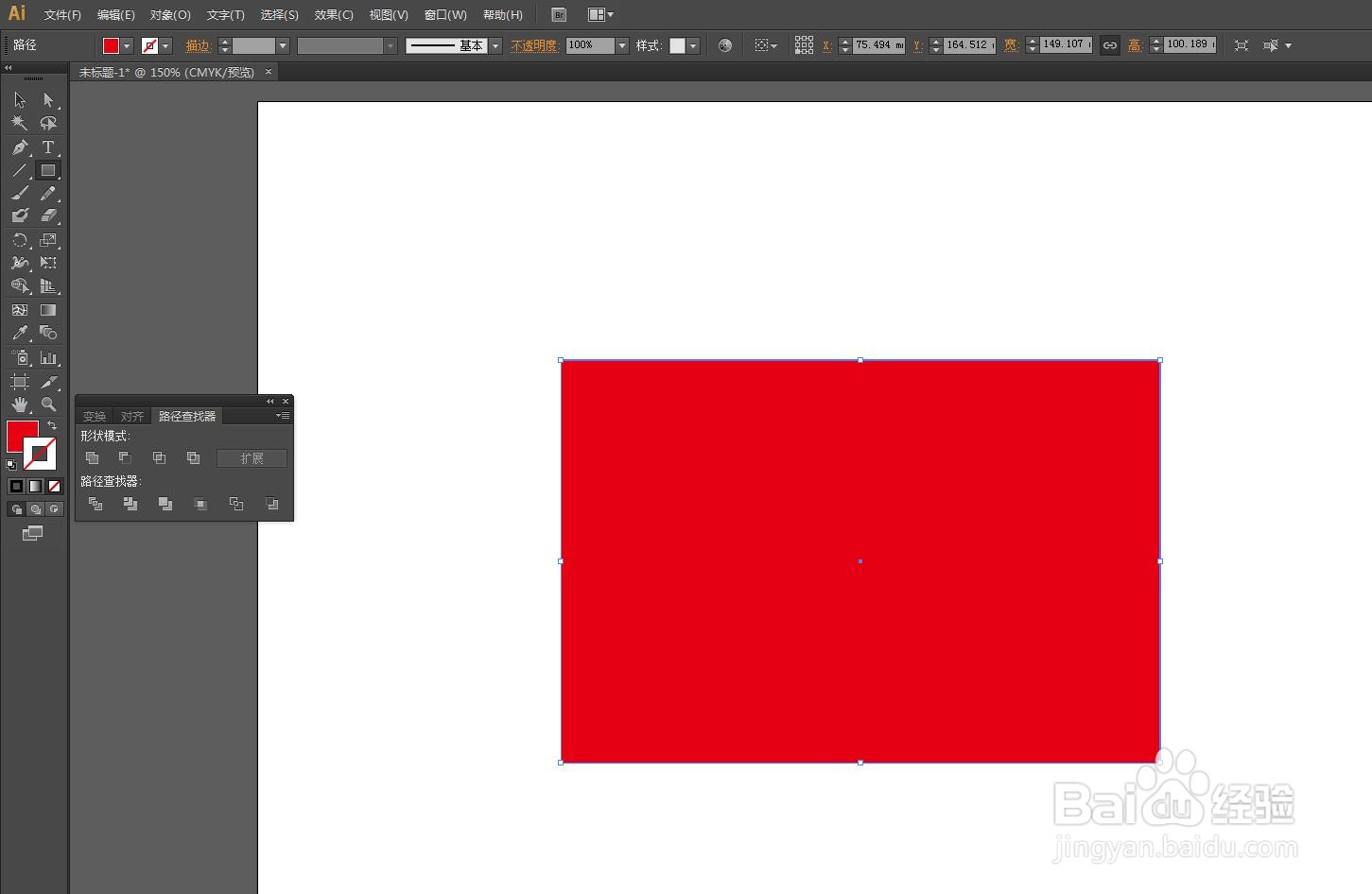The image size is (1372, 894).
Task: Select the Blob Brush tool
Action: click(x=20, y=216)
